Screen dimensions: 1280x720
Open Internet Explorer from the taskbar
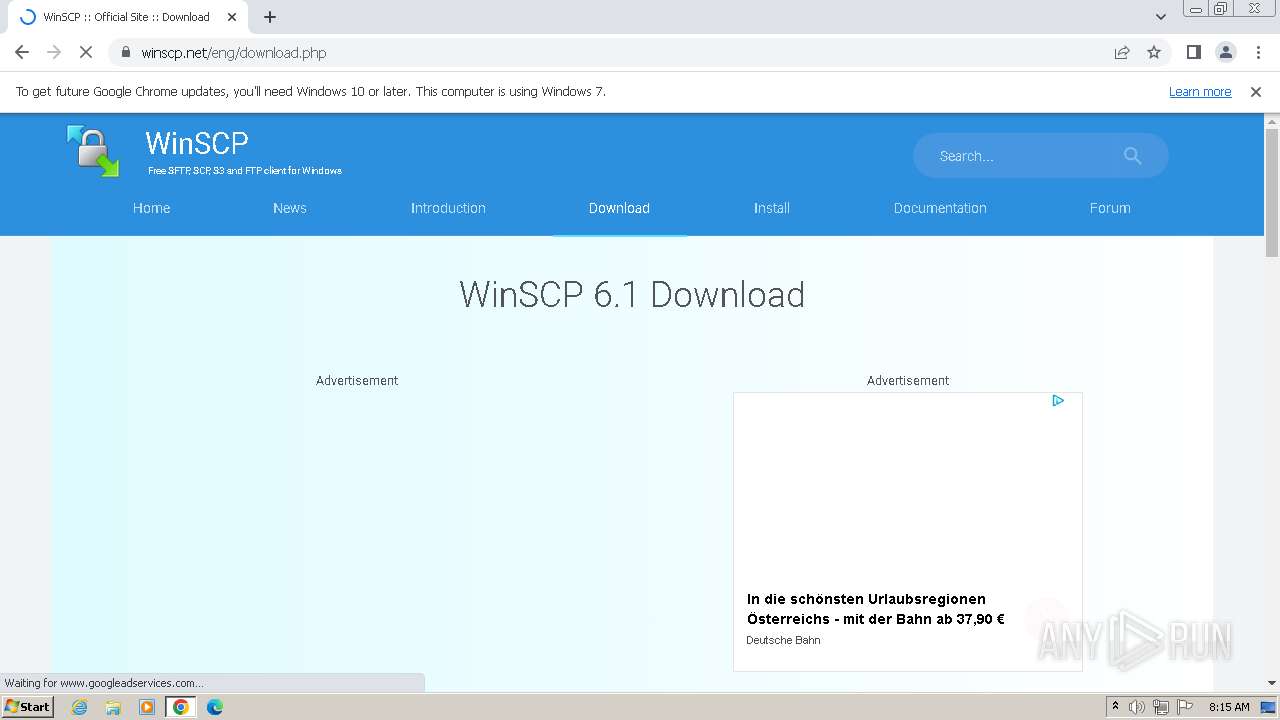coord(80,707)
